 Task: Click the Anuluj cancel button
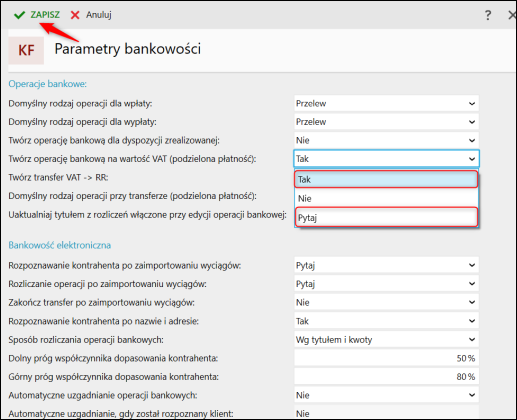91,15
